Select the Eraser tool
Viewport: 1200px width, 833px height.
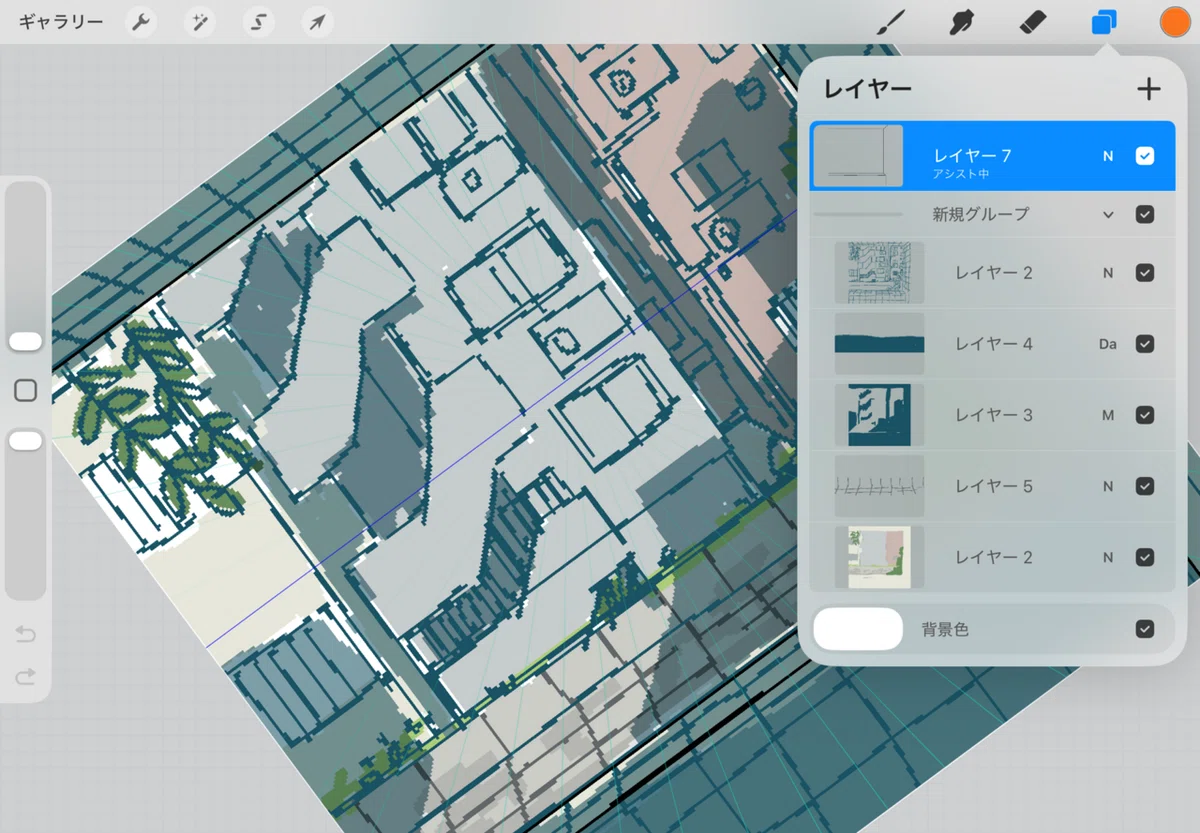pyautogui.click(x=1033, y=22)
